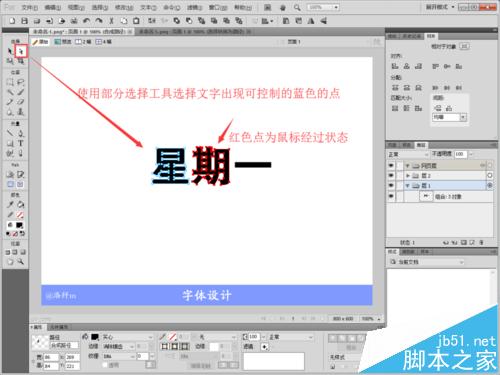Collapse layer 层 1 triangle
Screen dimensions: 500x375
tap(407, 186)
